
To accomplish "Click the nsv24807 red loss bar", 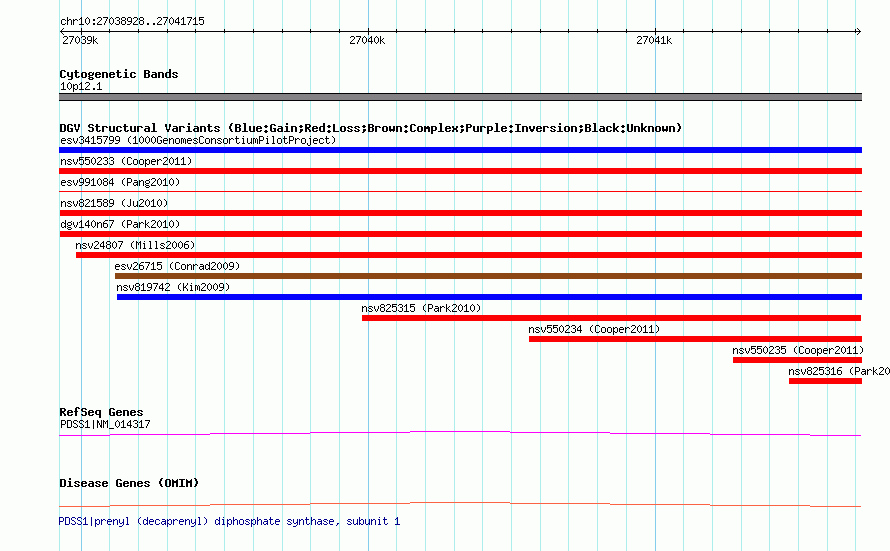I will (x=469, y=255).
